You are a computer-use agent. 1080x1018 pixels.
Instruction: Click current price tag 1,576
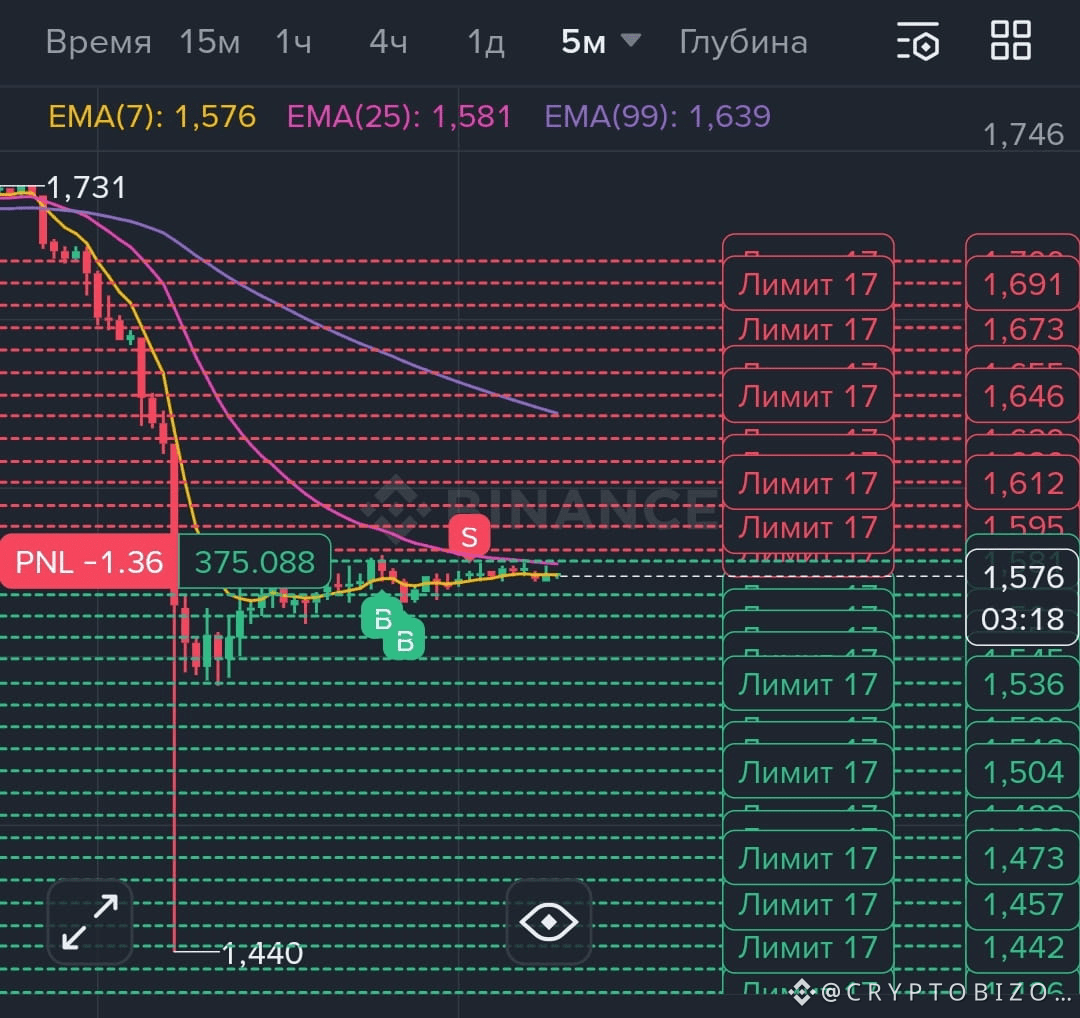1023,577
